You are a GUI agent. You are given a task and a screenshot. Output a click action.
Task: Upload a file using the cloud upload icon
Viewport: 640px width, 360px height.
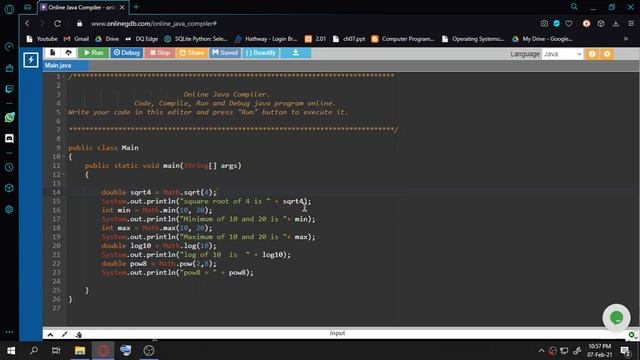pyautogui.click(x=69, y=53)
